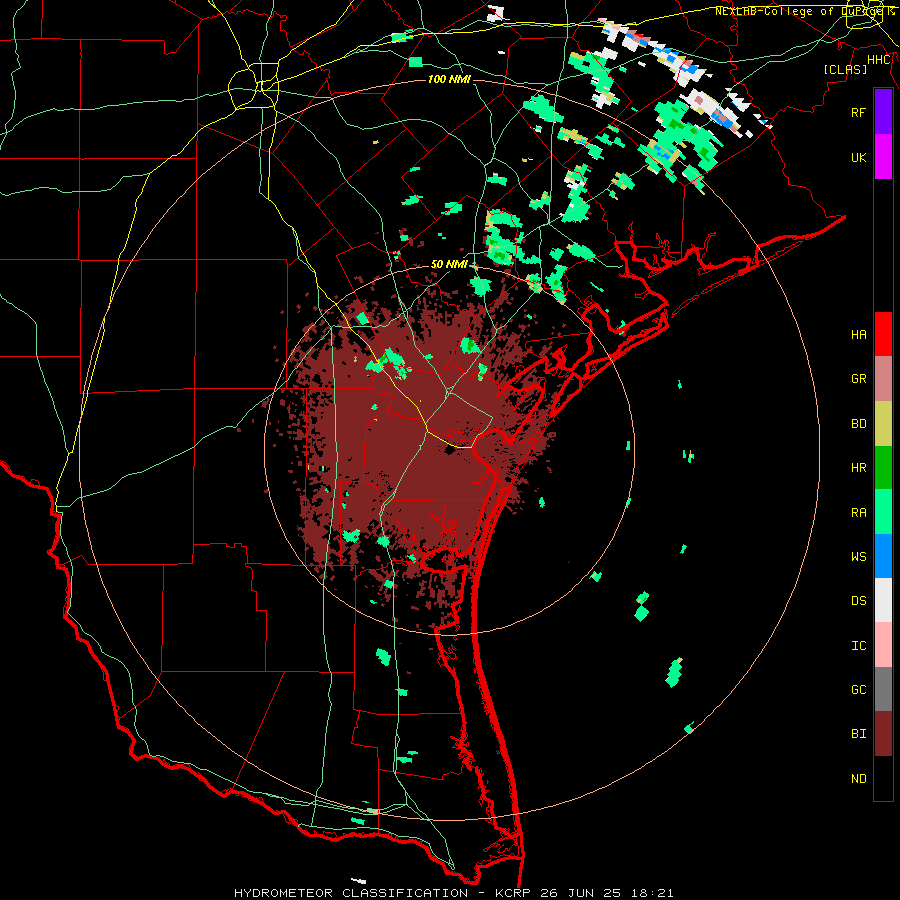Click the RF purple legend swatch
The height and width of the screenshot is (900, 900).
[x=883, y=112]
